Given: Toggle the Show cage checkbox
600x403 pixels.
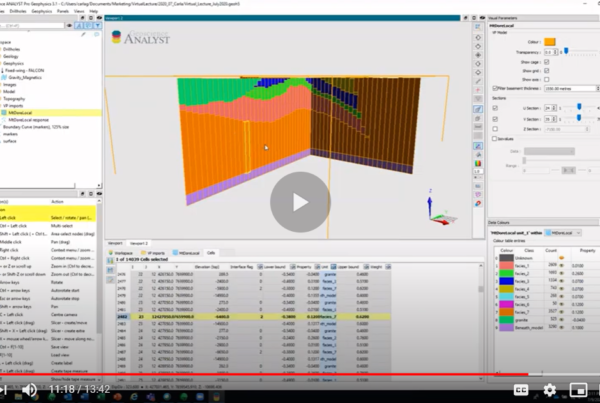Looking at the screenshot, I should [546, 63].
